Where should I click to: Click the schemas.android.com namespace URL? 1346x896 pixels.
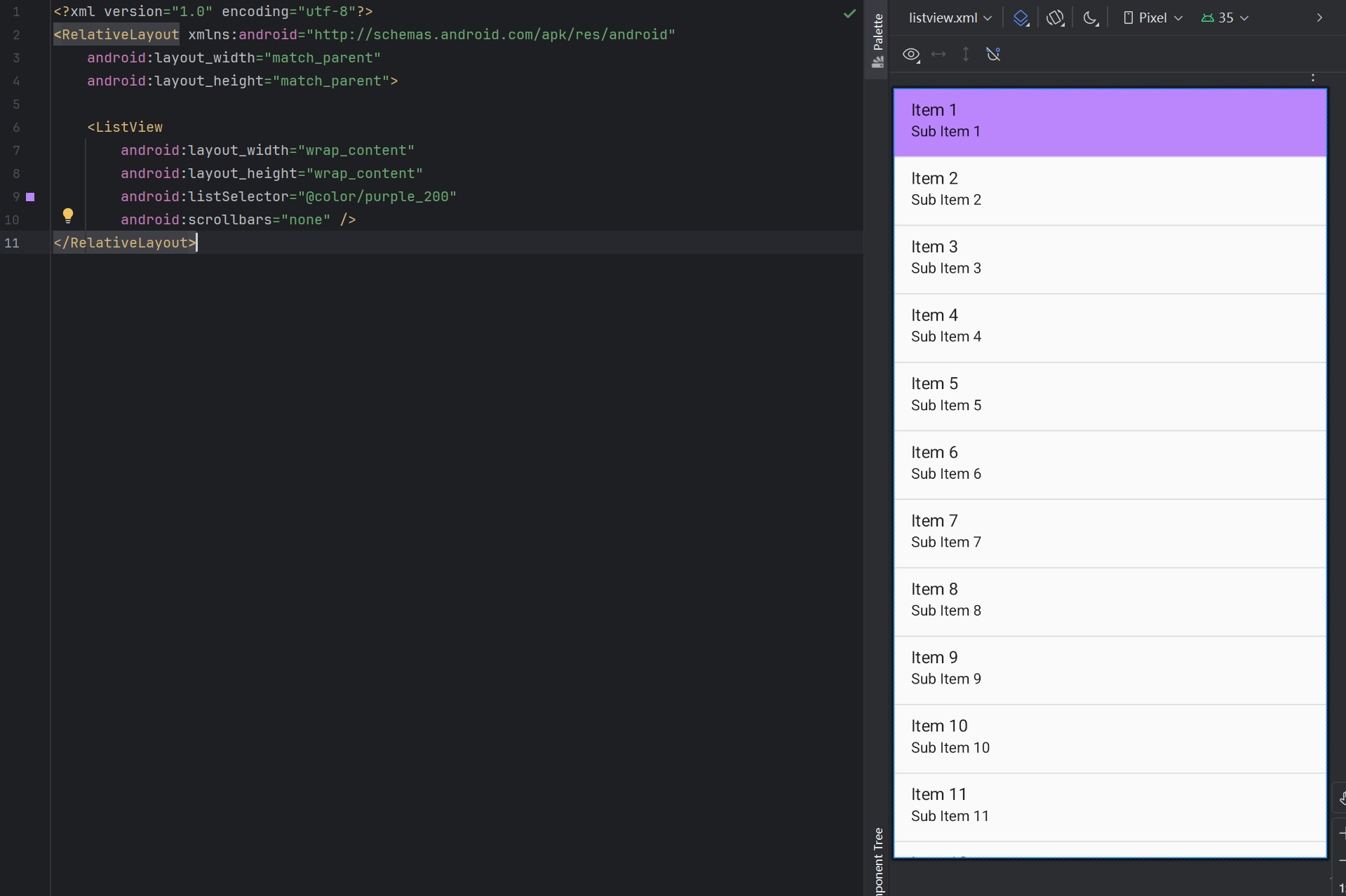coord(491,34)
